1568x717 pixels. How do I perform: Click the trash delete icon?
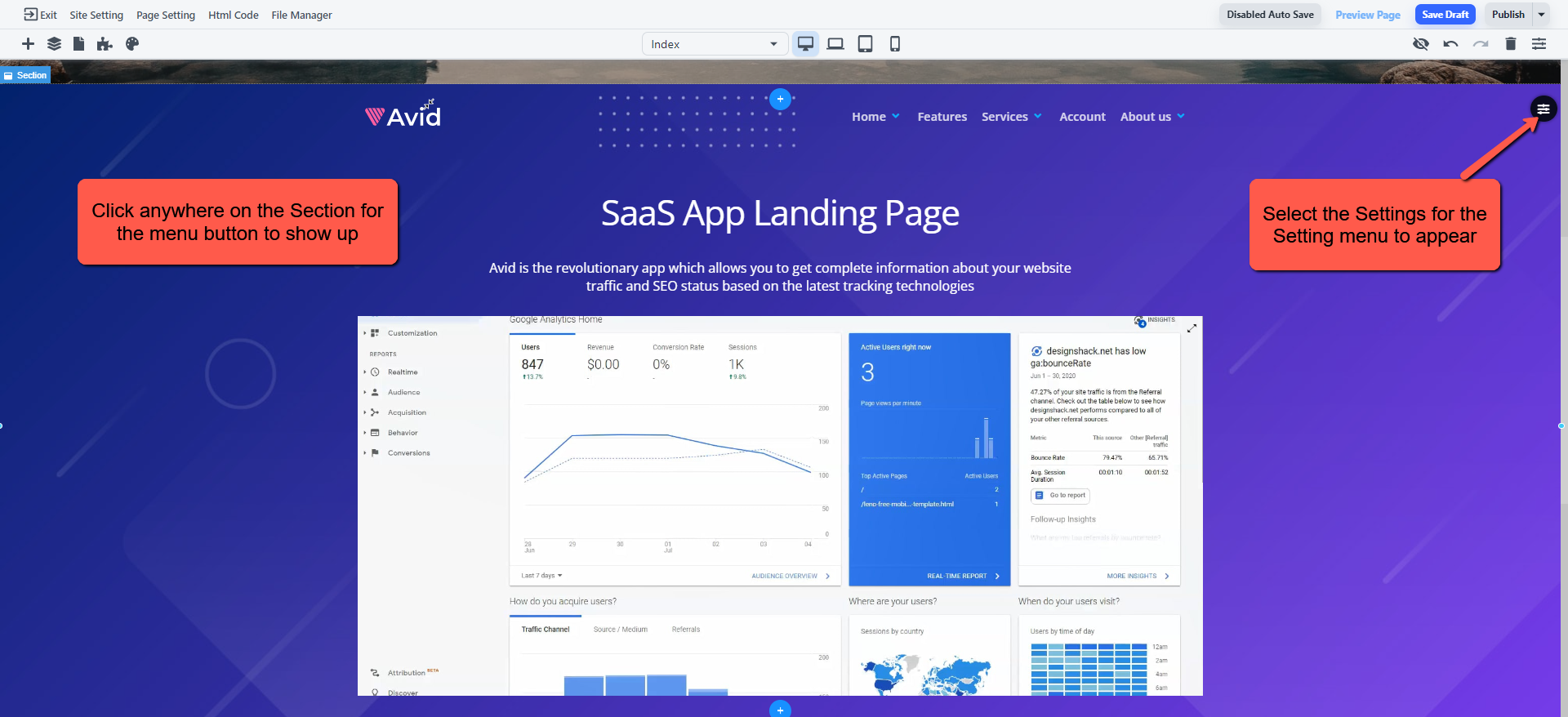(1510, 44)
